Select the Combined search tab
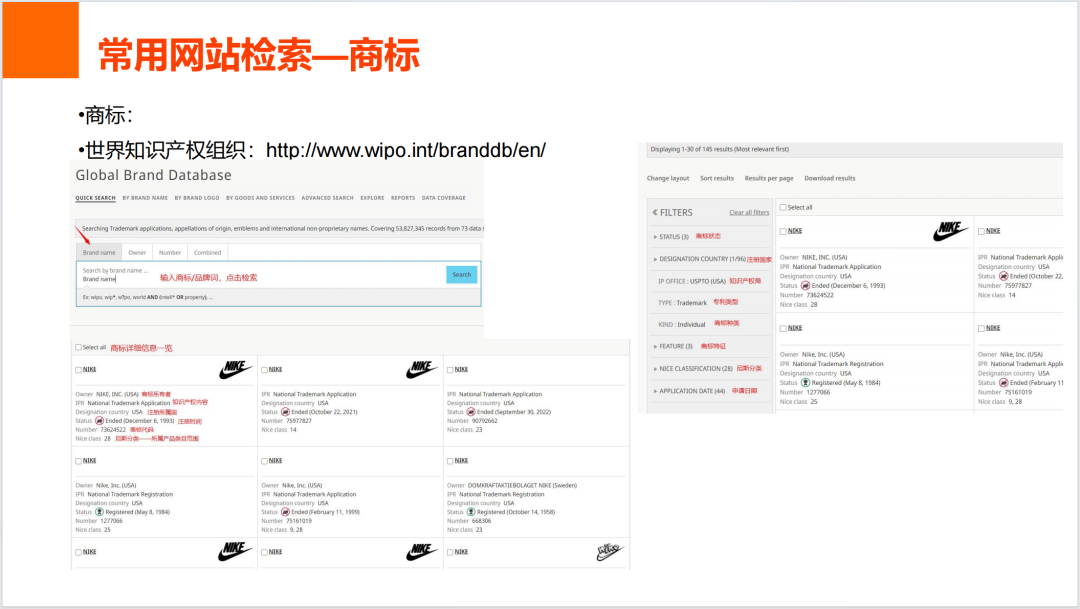Viewport: 1080px width, 609px height. (x=207, y=253)
